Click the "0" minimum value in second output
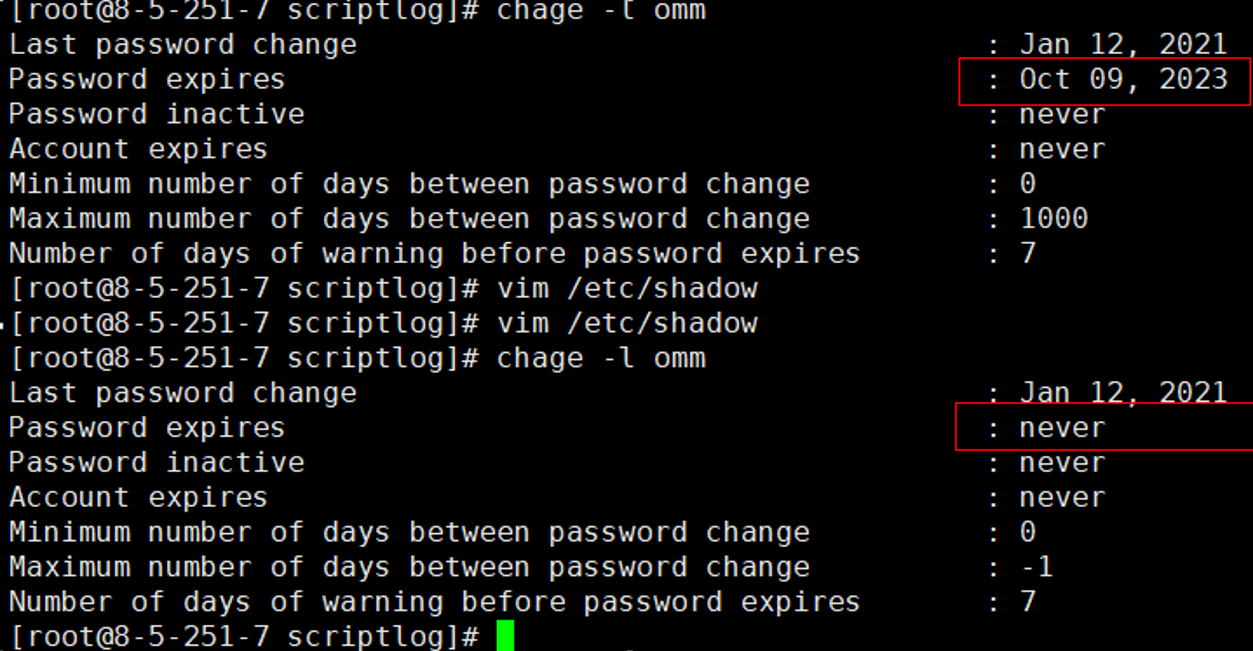1253x651 pixels. pyautogui.click(x=1028, y=532)
